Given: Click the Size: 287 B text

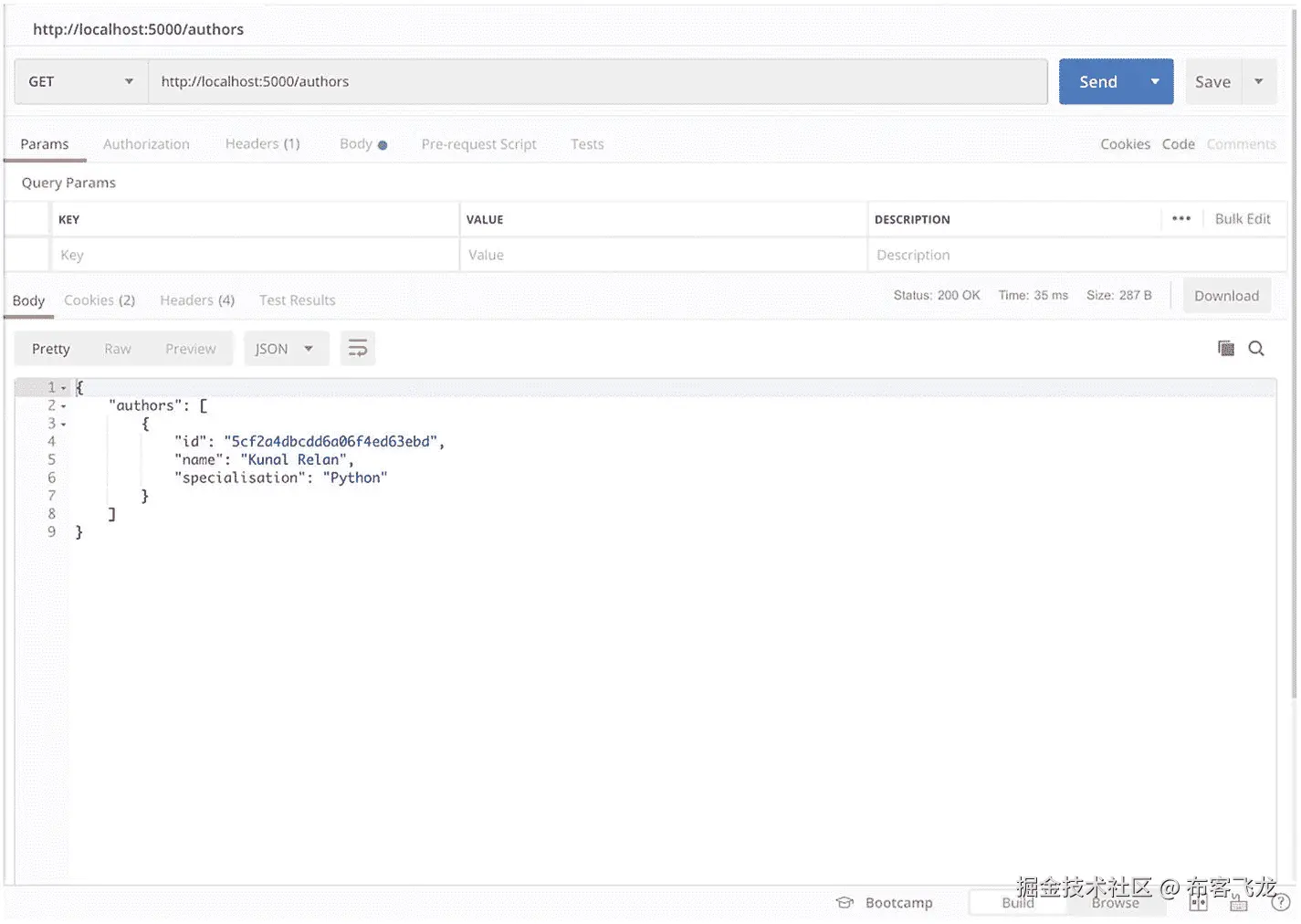Looking at the screenshot, I should (1119, 295).
